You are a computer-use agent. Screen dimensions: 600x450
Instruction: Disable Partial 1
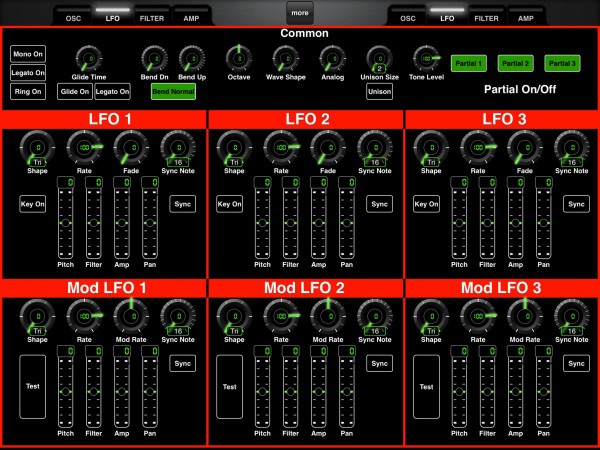point(468,63)
